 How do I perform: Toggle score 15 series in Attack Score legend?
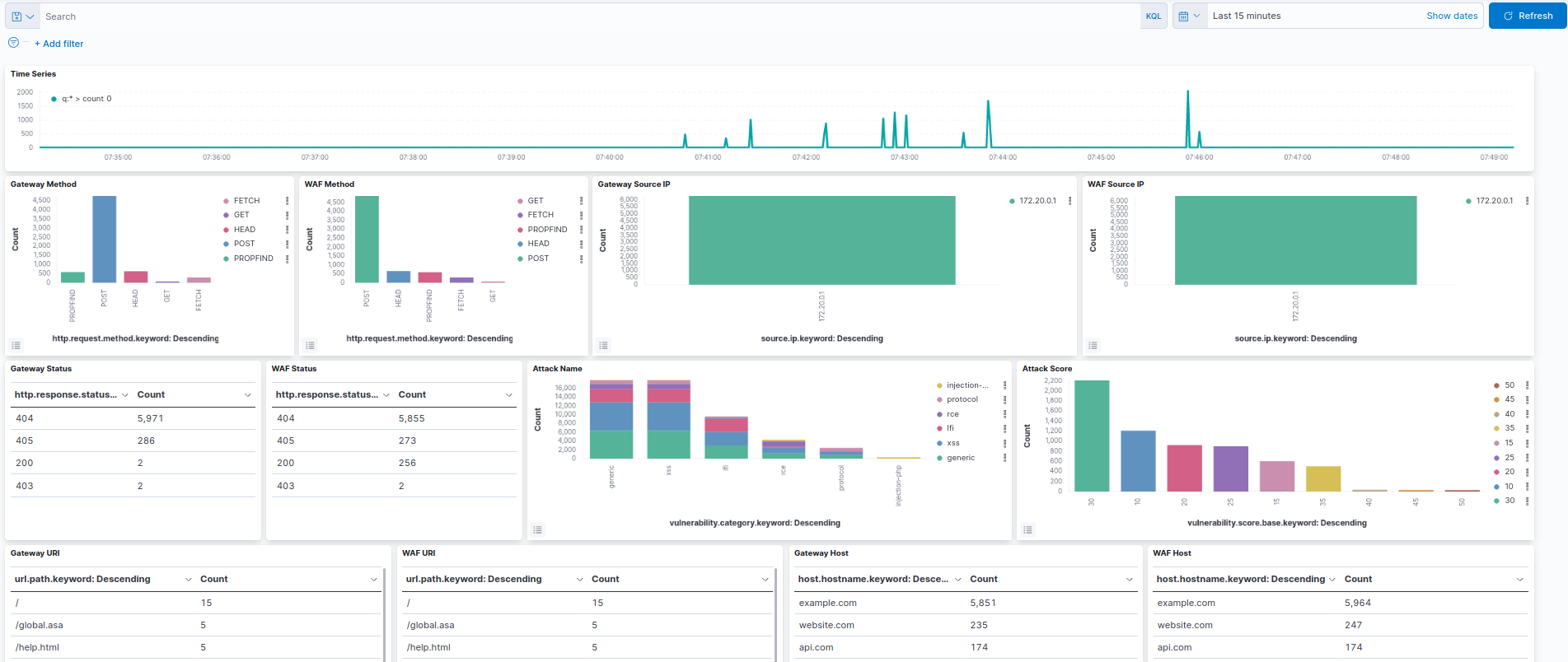coord(1509,443)
